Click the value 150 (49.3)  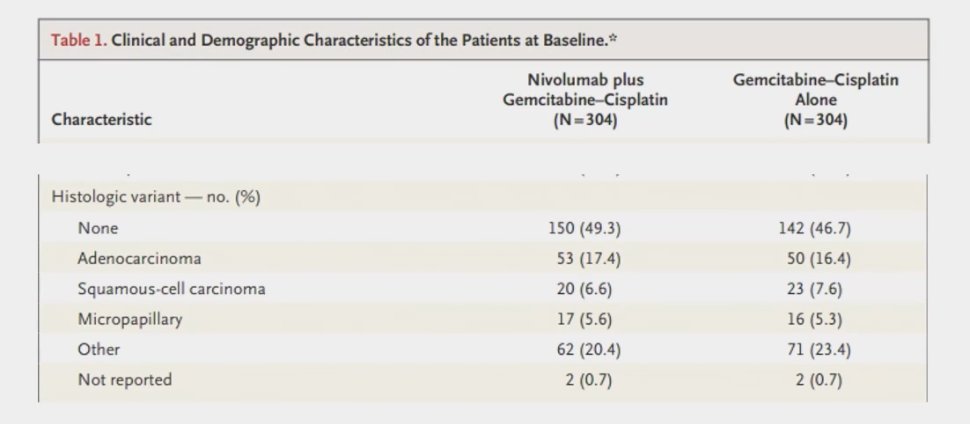coord(585,228)
